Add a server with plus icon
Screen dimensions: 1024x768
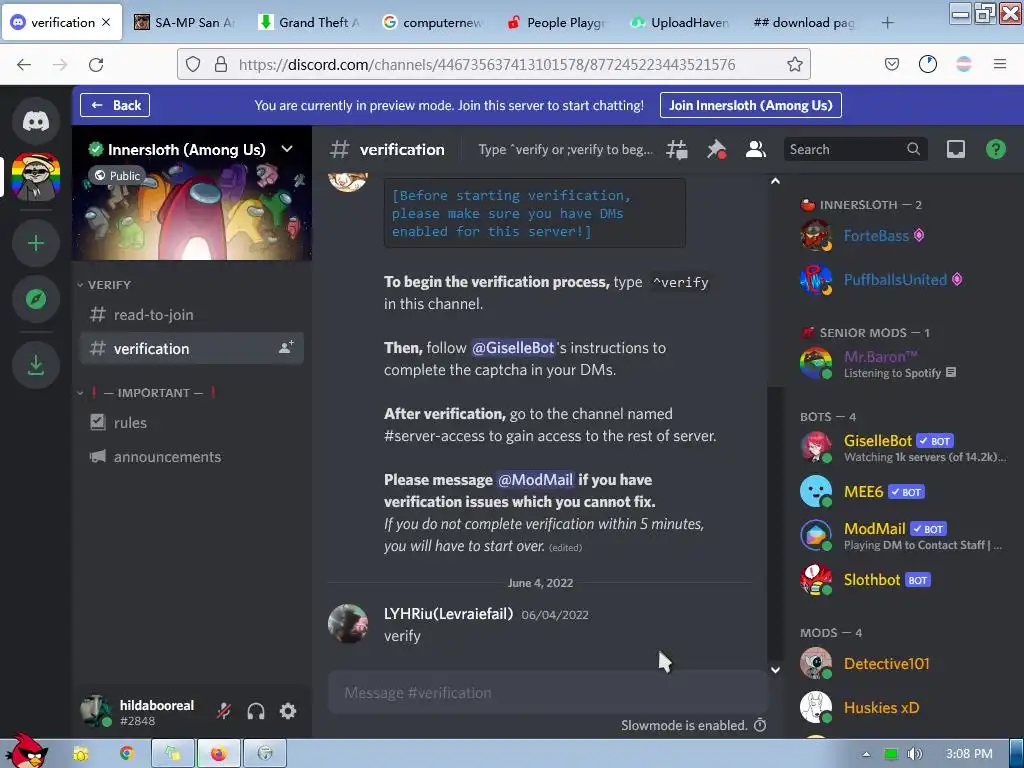click(36, 244)
